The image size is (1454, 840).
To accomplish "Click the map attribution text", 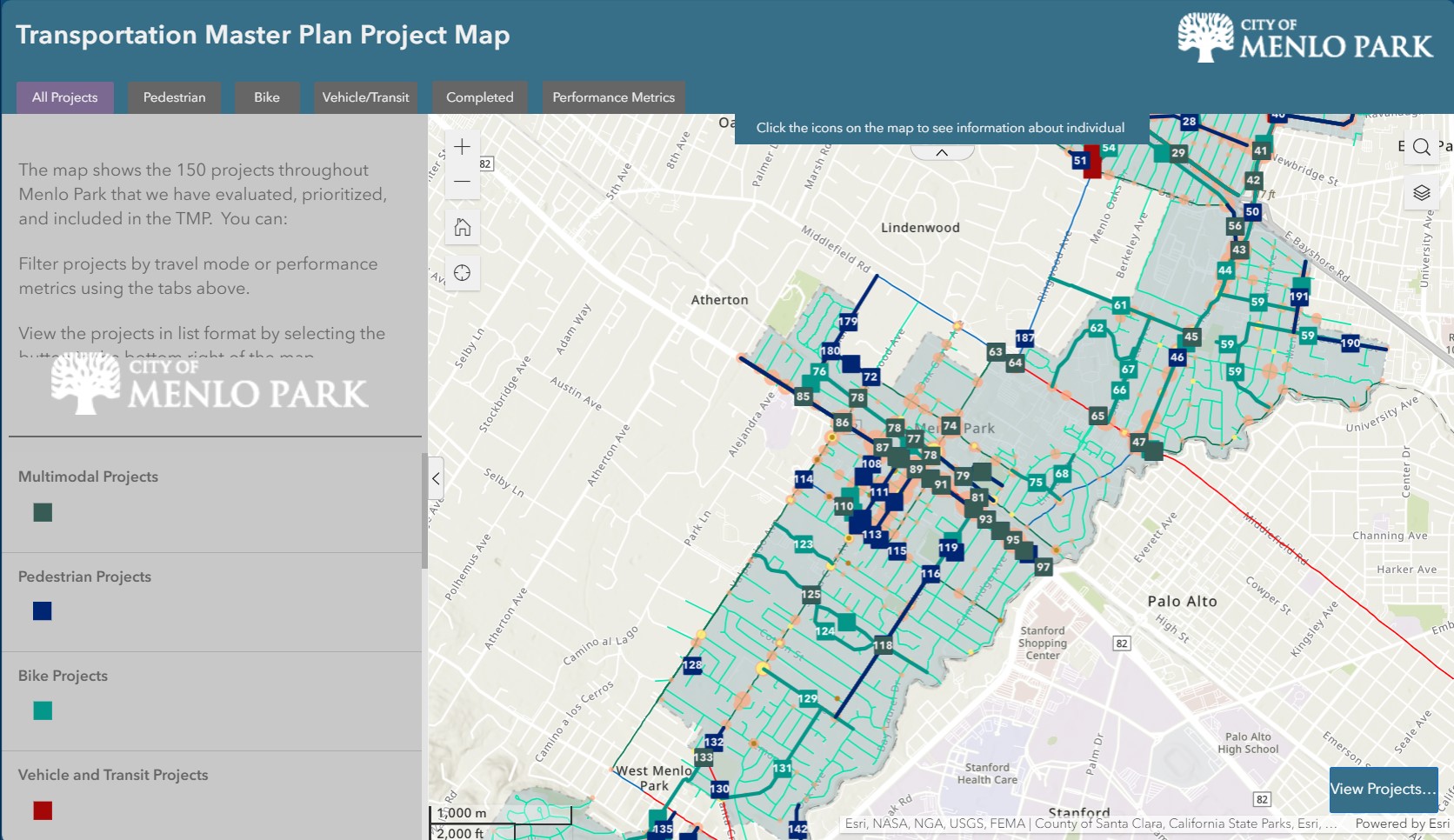I will tap(1090, 823).
